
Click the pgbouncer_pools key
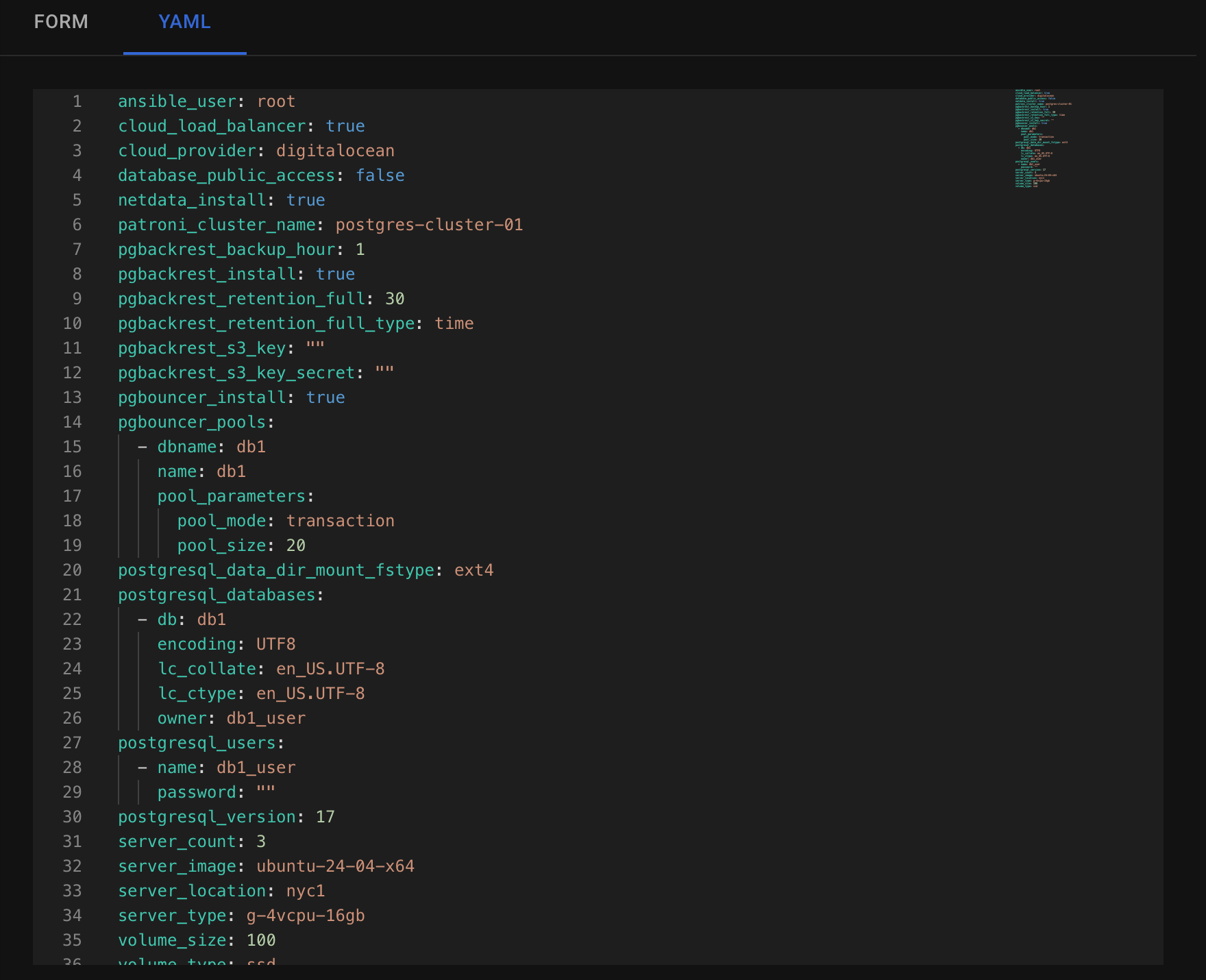(191, 422)
